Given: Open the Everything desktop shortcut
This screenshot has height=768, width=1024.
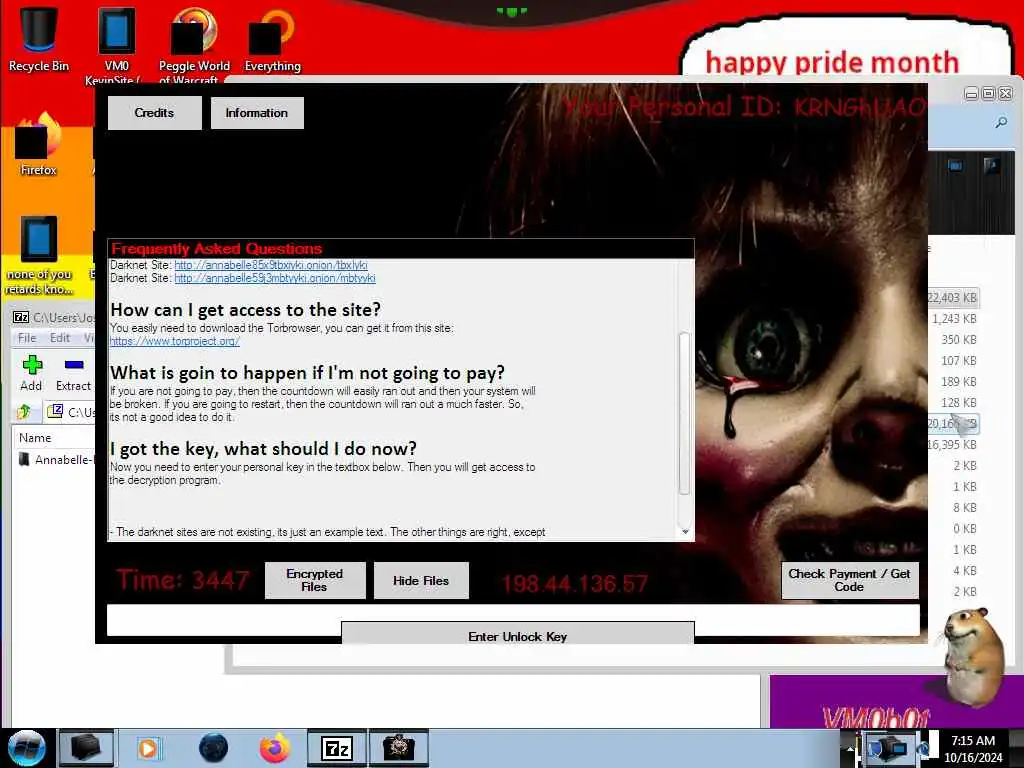Looking at the screenshot, I should click(272, 39).
